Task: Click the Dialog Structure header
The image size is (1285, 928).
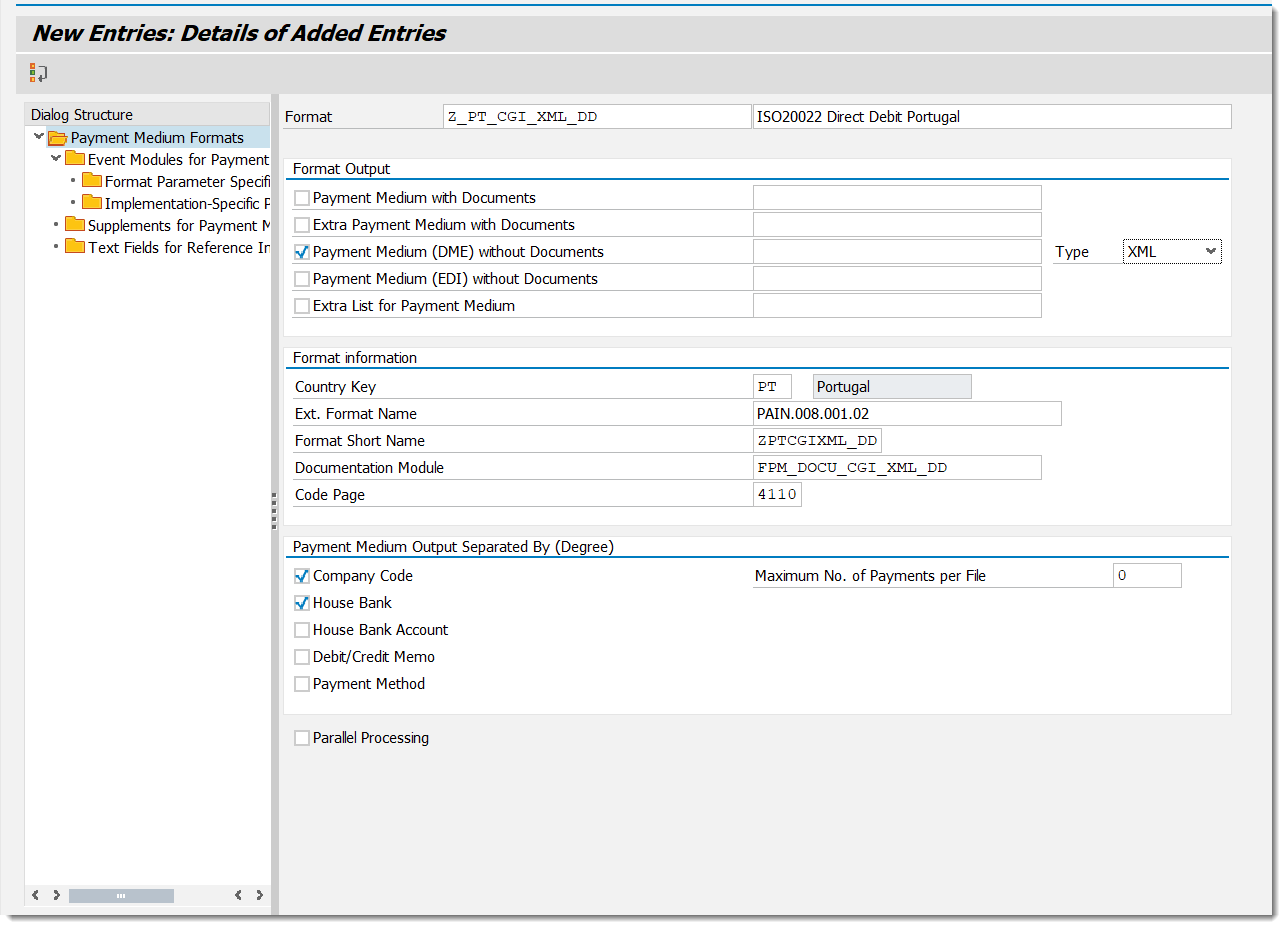Action: pos(147,114)
